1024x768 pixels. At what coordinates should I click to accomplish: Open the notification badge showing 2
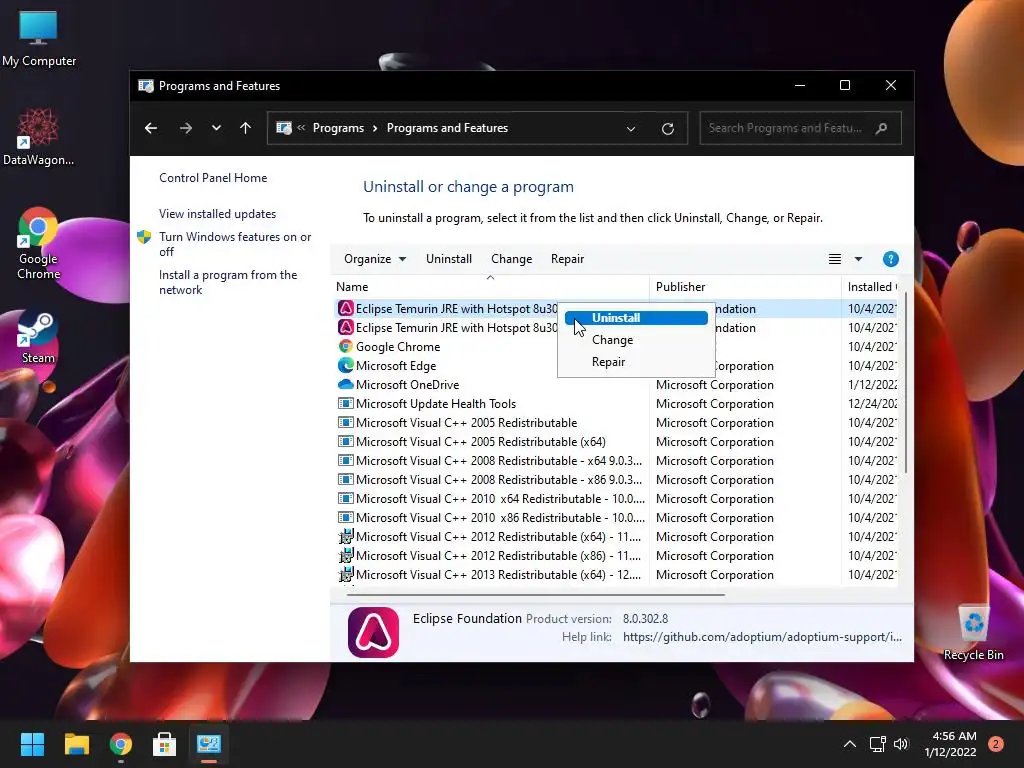[x=996, y=744]
